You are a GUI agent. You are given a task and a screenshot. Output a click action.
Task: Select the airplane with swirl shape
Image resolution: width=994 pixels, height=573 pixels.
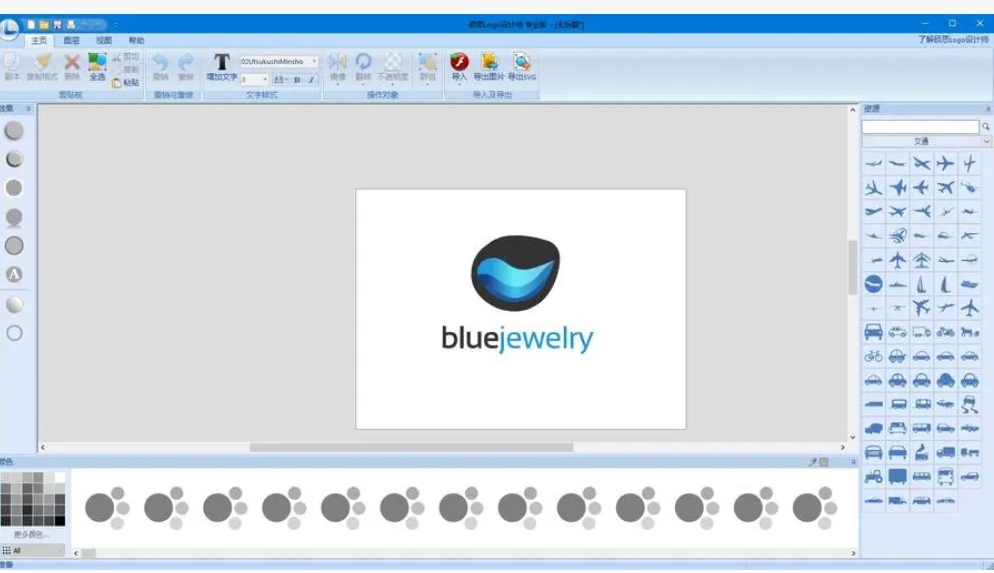tap(898, 236)
